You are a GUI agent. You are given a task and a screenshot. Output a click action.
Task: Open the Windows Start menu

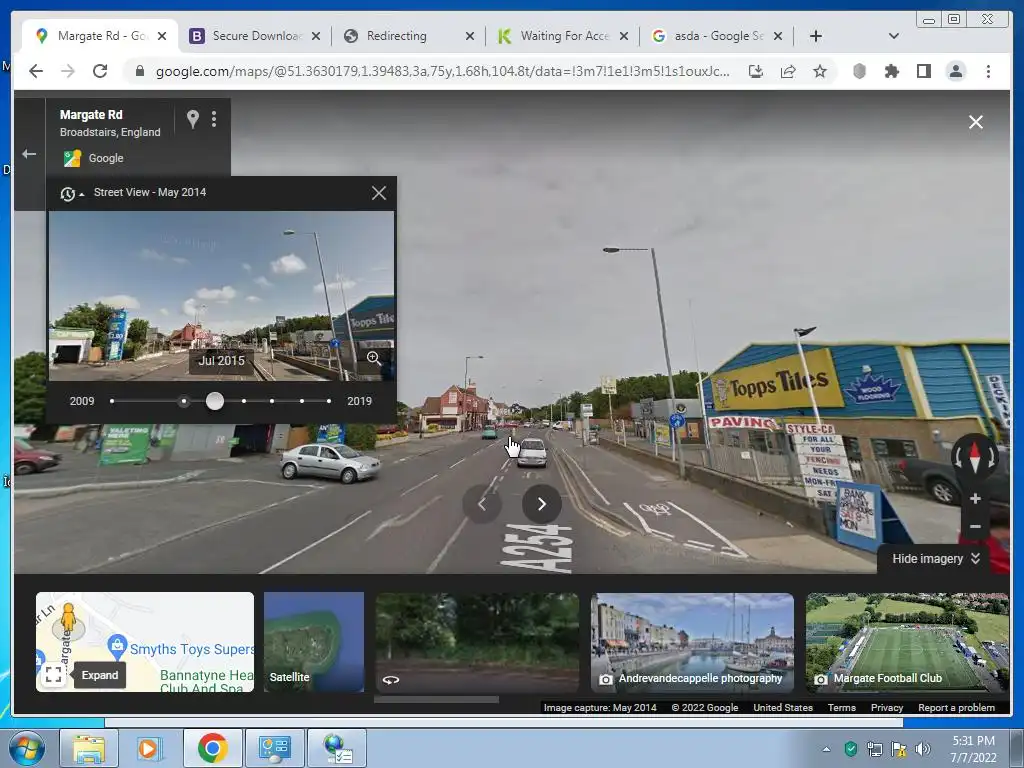click(27, 748)
